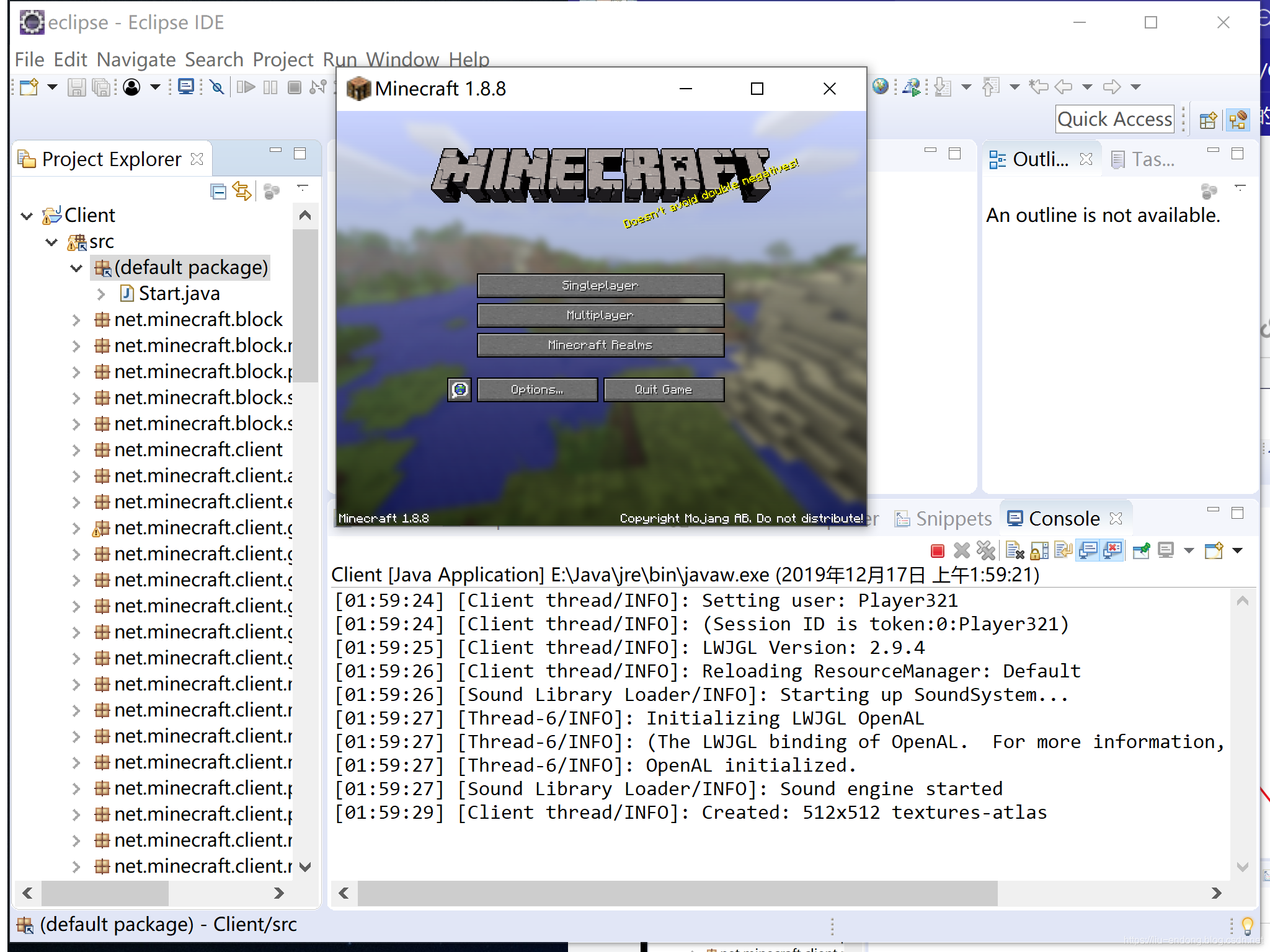The height and width of the screenshot is (952, 1270).
Task: Pin the console view
Action: (x=1141, y=550)
